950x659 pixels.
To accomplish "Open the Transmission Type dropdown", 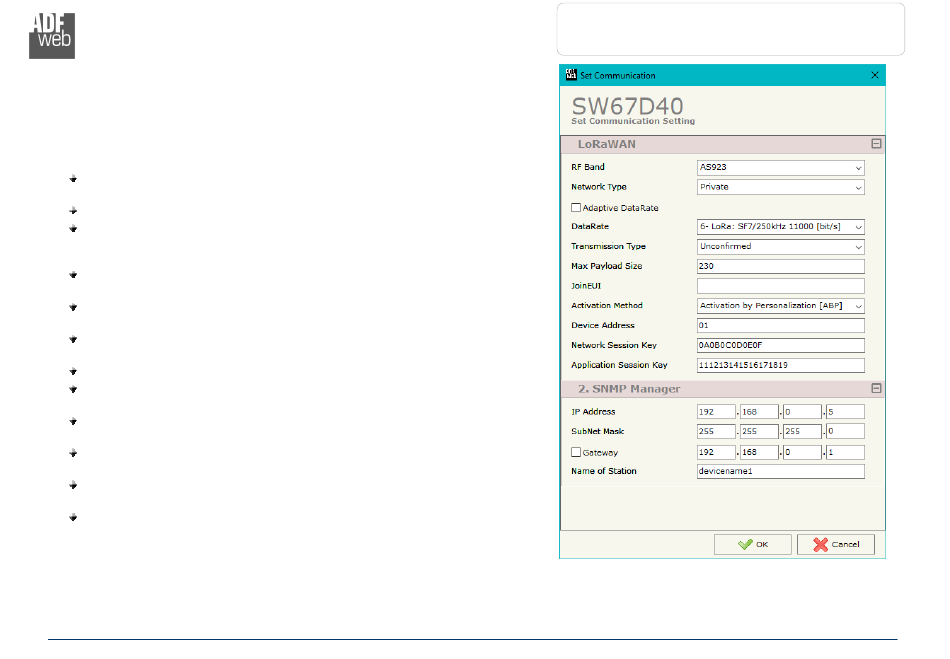I will point(780,247).
